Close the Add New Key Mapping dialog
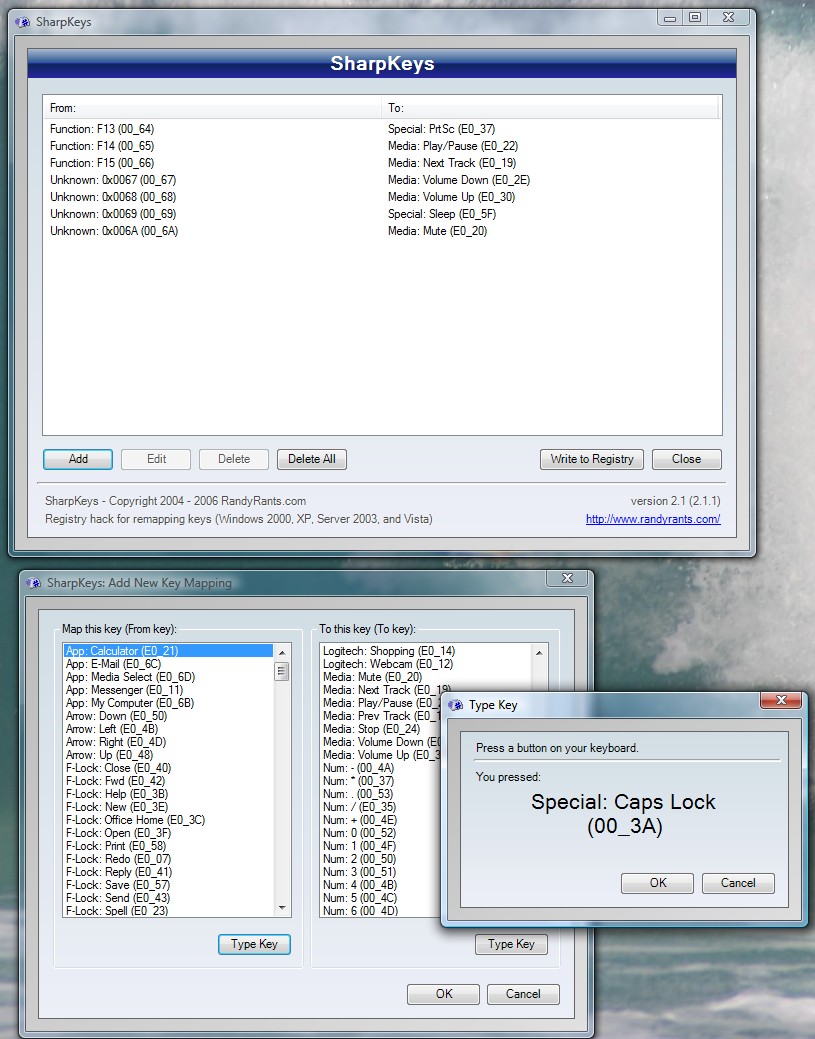The height and width of the screenshot is (1039, 815). point(567,578)
